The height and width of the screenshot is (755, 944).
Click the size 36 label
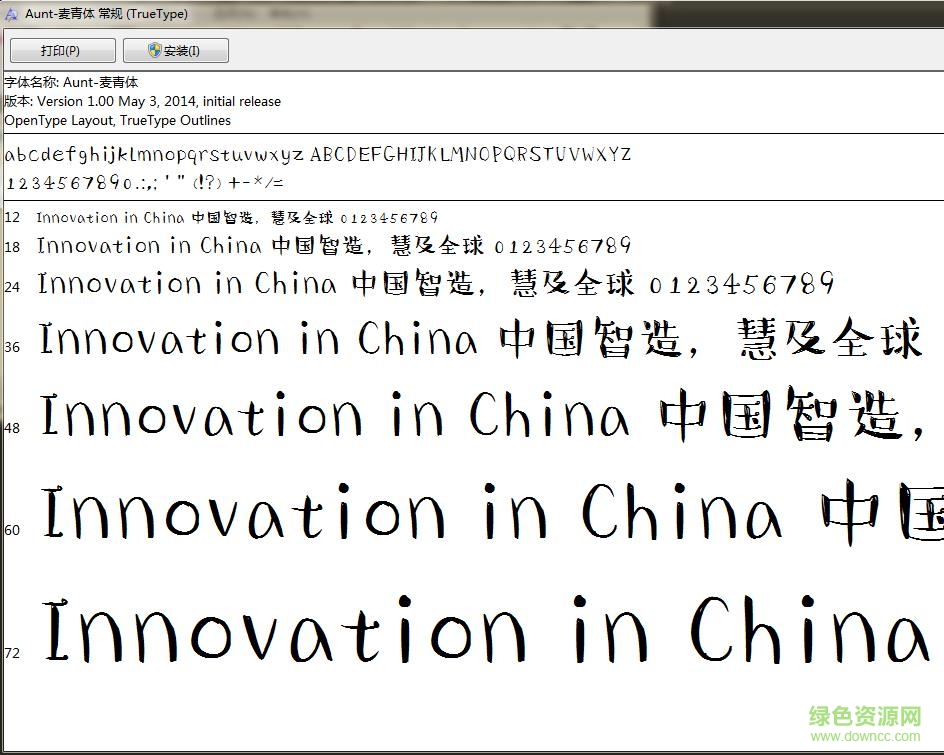pos(12,347)
